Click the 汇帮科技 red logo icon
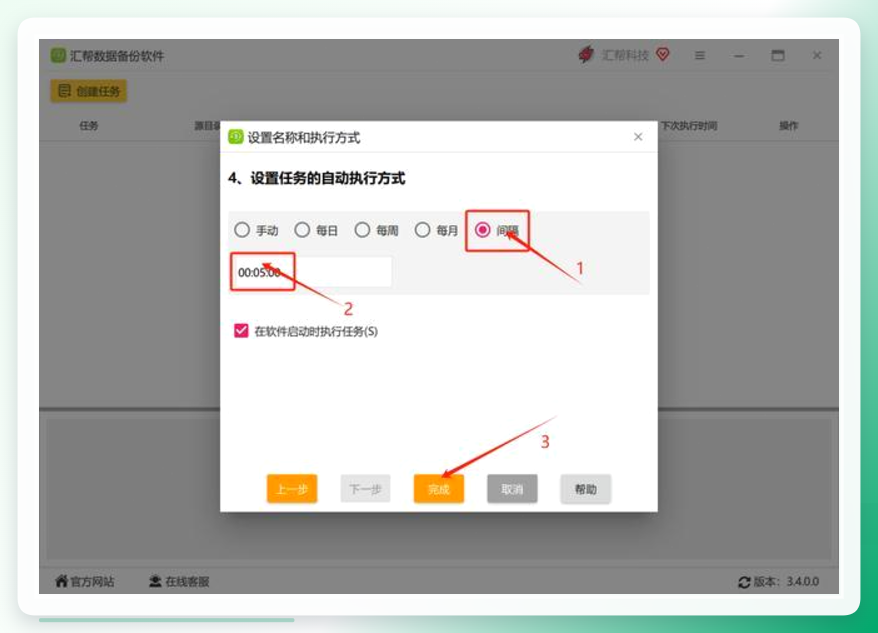Viewport: 878px width, 633px height. (586, 54)
